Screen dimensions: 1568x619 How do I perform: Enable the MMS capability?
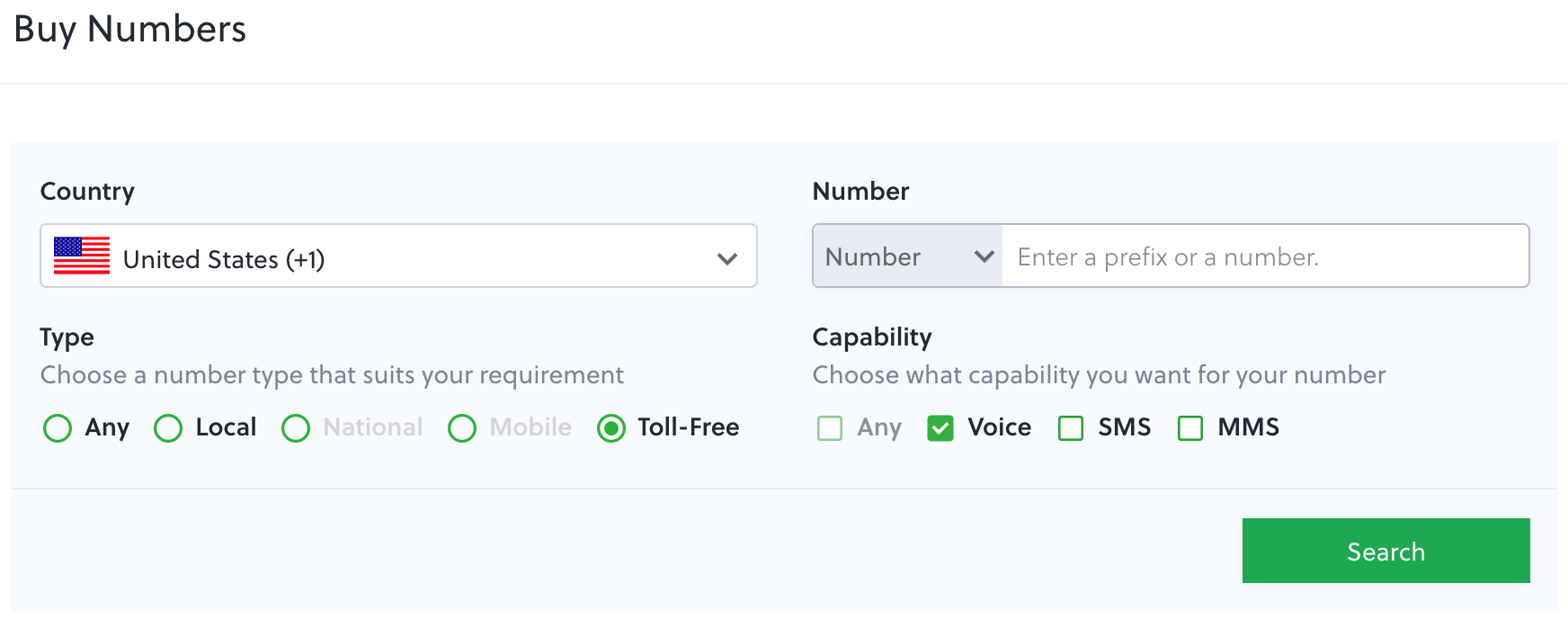(x=1190, y=429)
